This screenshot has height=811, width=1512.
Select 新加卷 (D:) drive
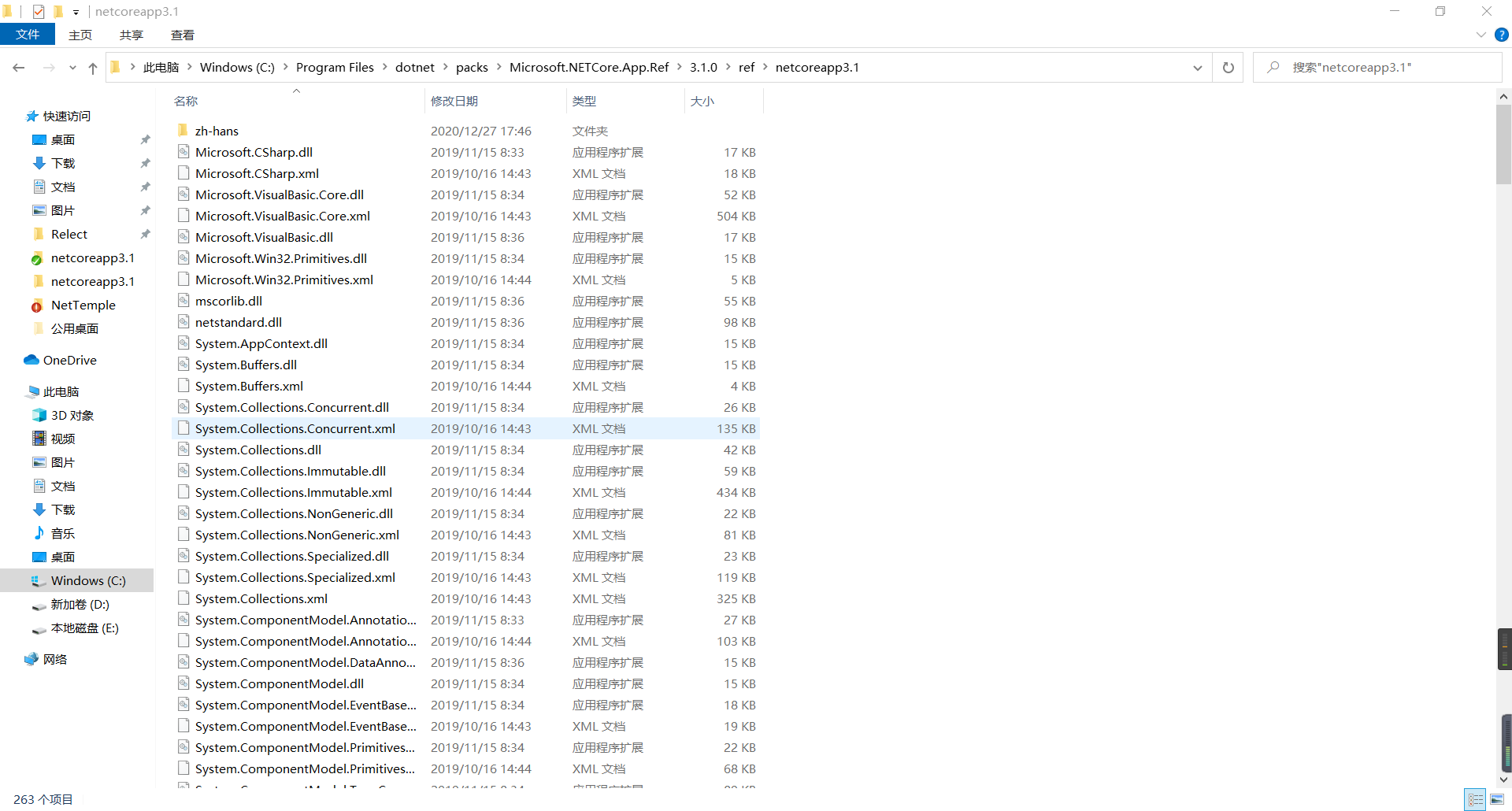[x=80, y=605]
